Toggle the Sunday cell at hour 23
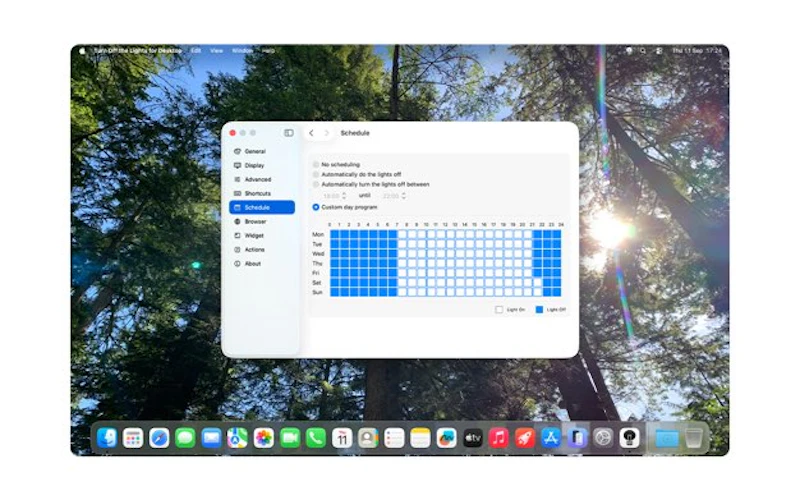The height and width of the screenshot is (500, 800). click(557, 292)
